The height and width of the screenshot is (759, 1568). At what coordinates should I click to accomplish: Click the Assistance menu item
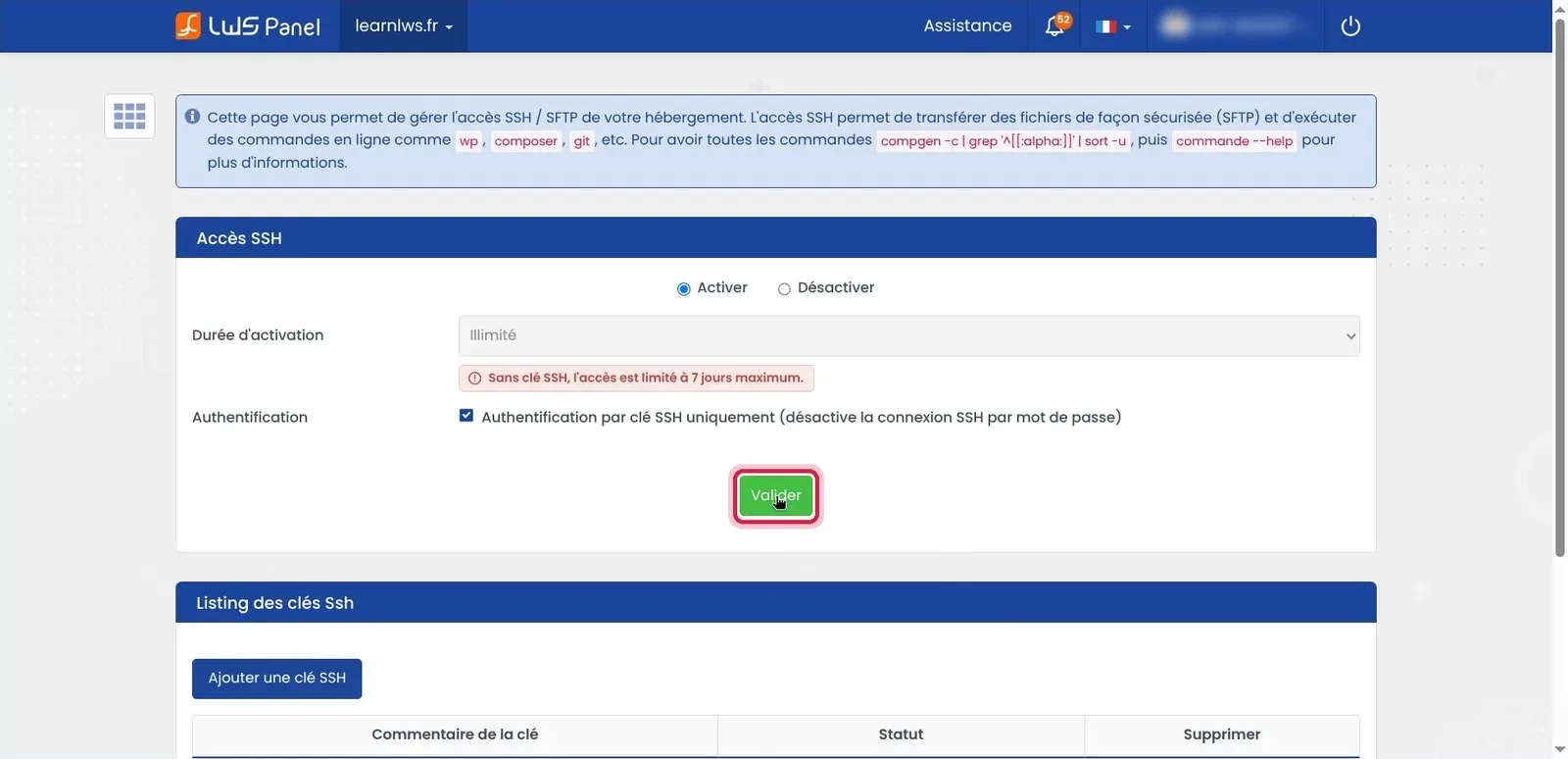pos(967,25)
